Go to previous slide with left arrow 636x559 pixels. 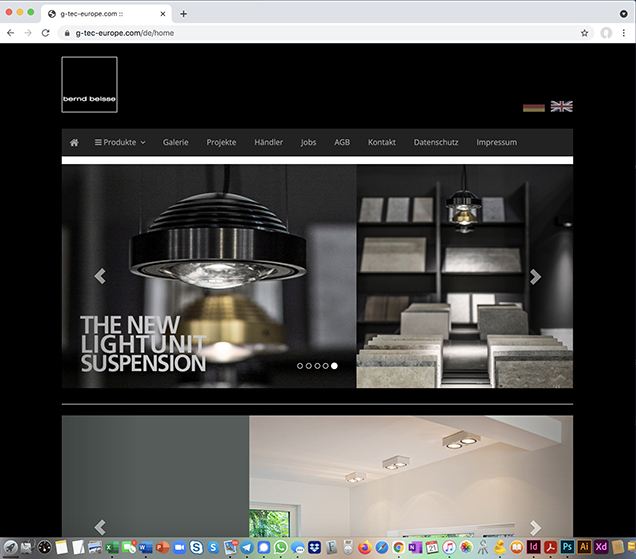tap(99, 277)
